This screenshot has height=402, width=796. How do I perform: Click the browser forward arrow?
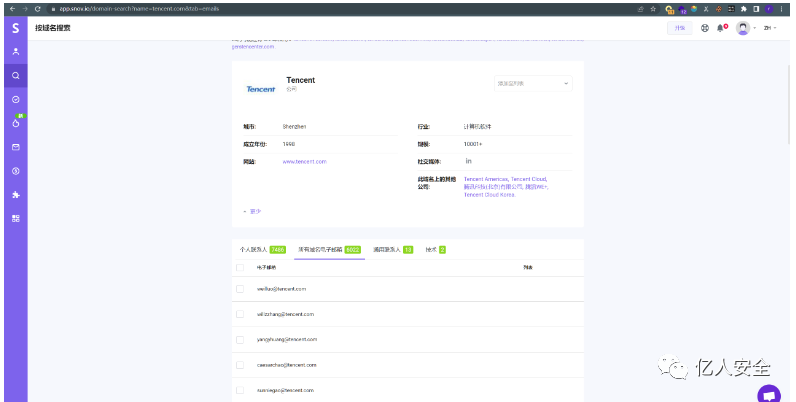pos(24,9)
